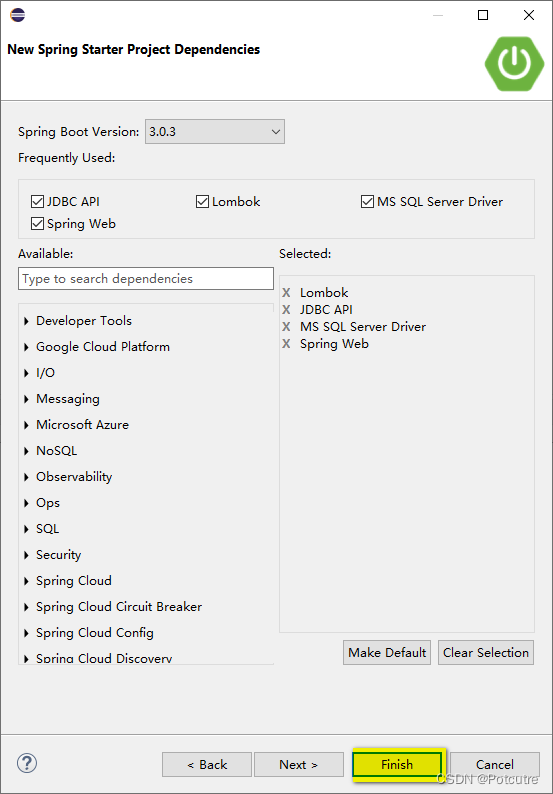Click the Finish button
This screenshot has width=553, height=794.
click(397, 764)
